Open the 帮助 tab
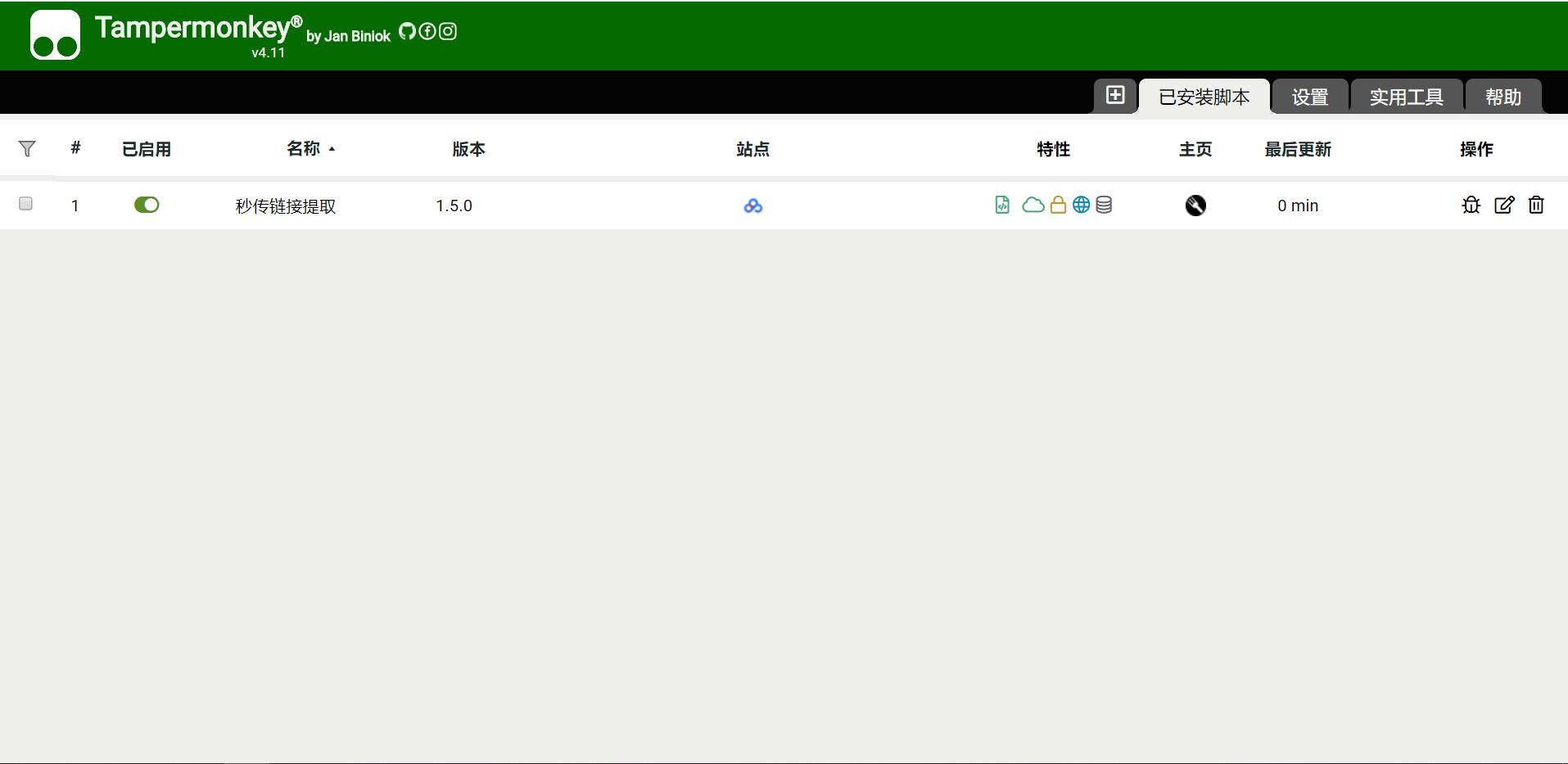This screenshot has height=764, width=1568. [1503, 97]
